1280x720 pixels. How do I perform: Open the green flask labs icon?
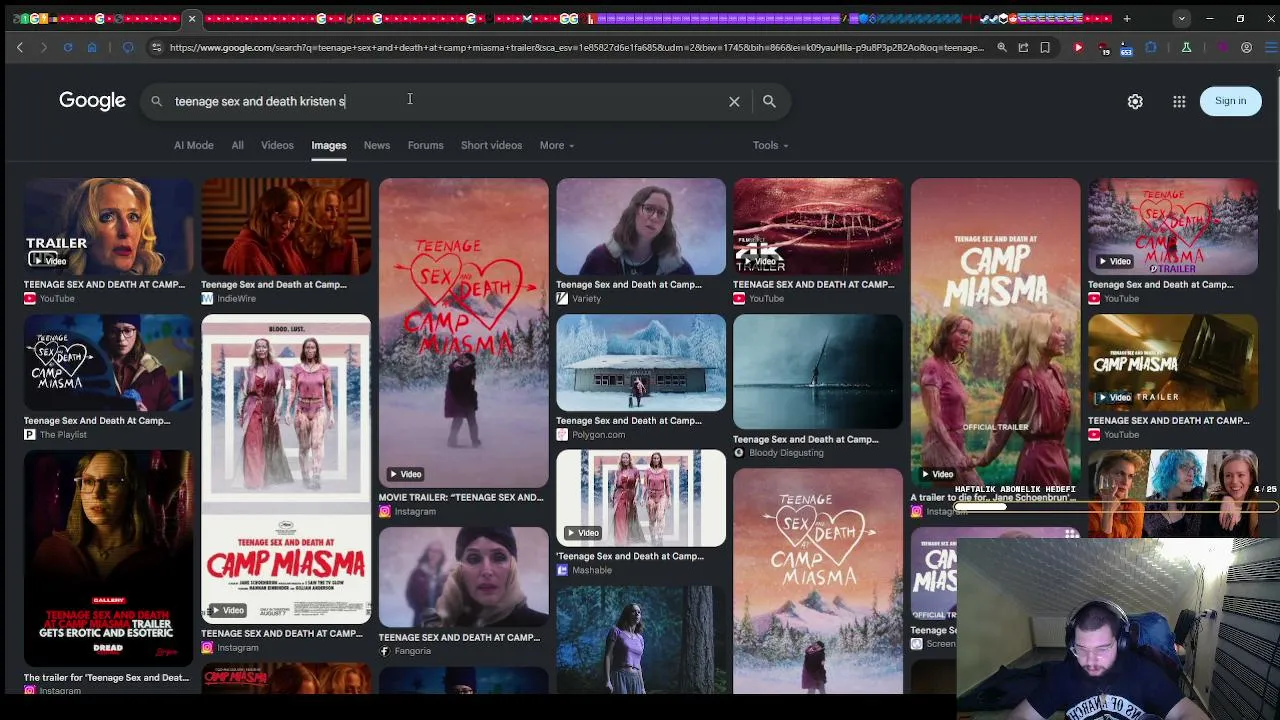(x=1186, y=47)
